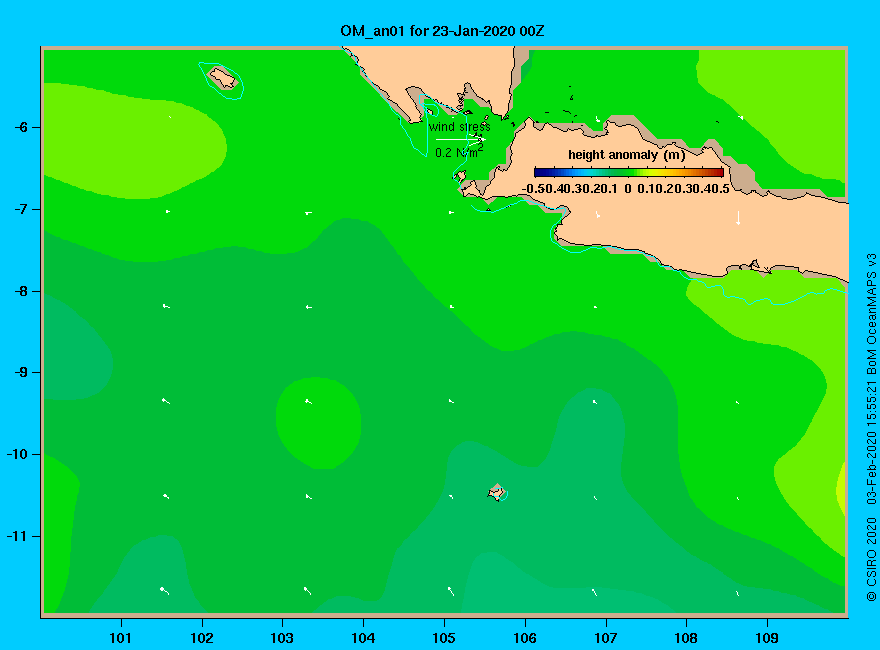Click the -10 latitude axis label

pyautogui.click(x=17, y=454)
